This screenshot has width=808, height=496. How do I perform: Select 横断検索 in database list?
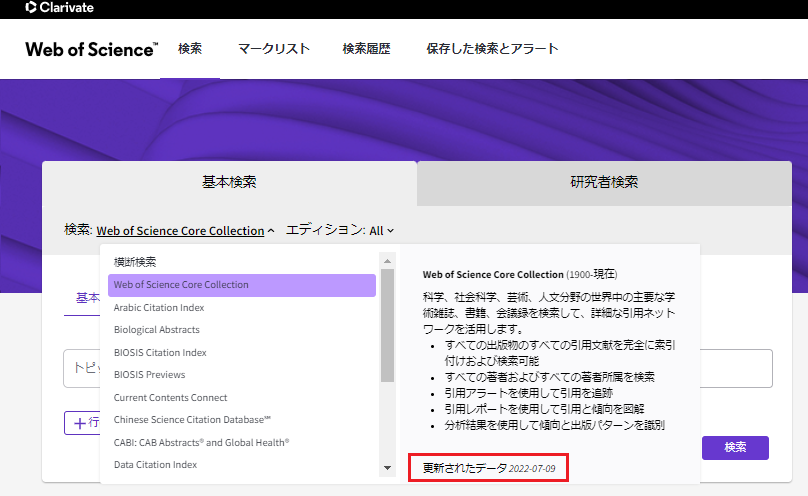coord(135,262)
